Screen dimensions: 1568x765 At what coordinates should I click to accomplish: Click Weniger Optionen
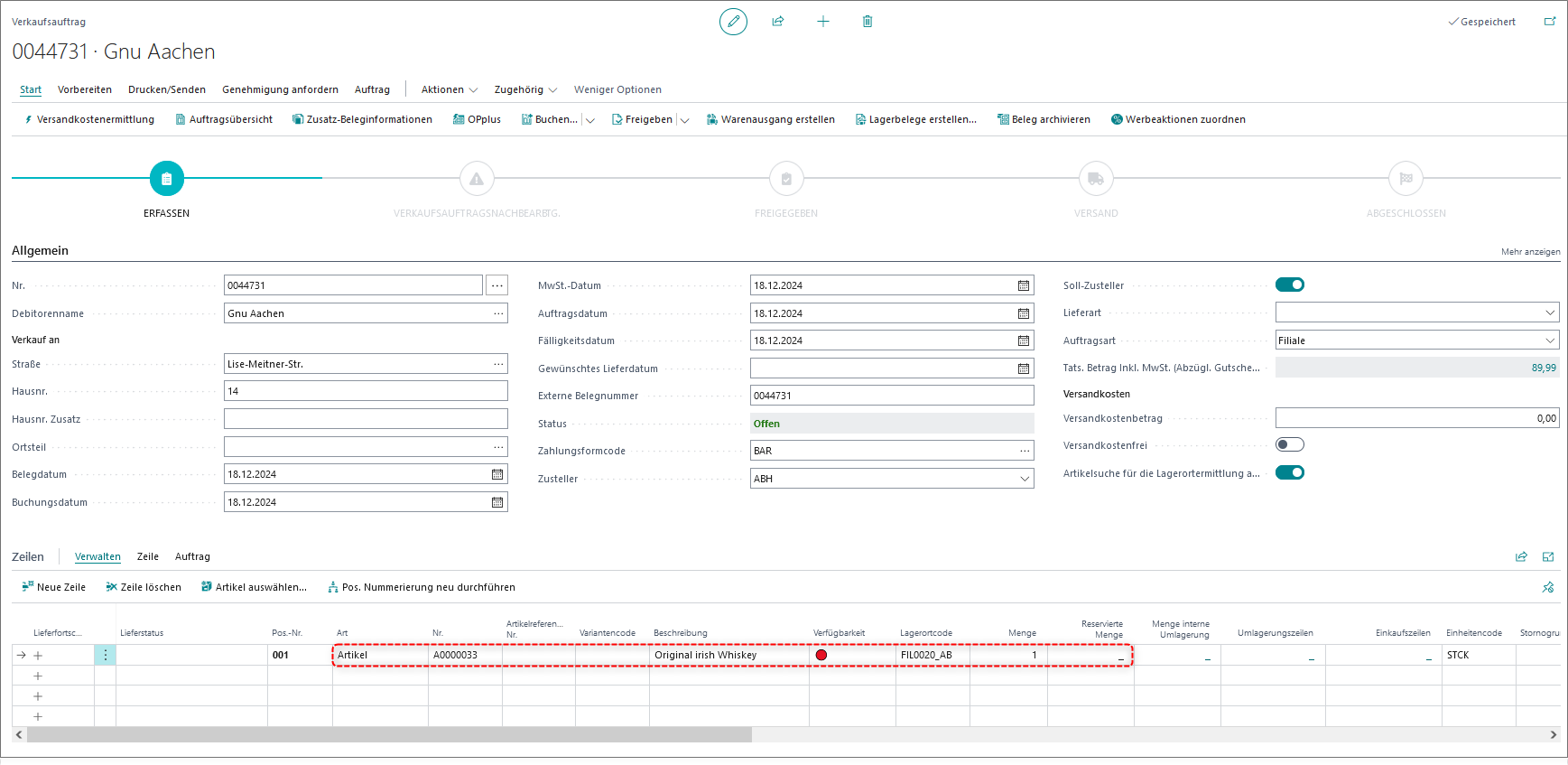tap(617, 89)
